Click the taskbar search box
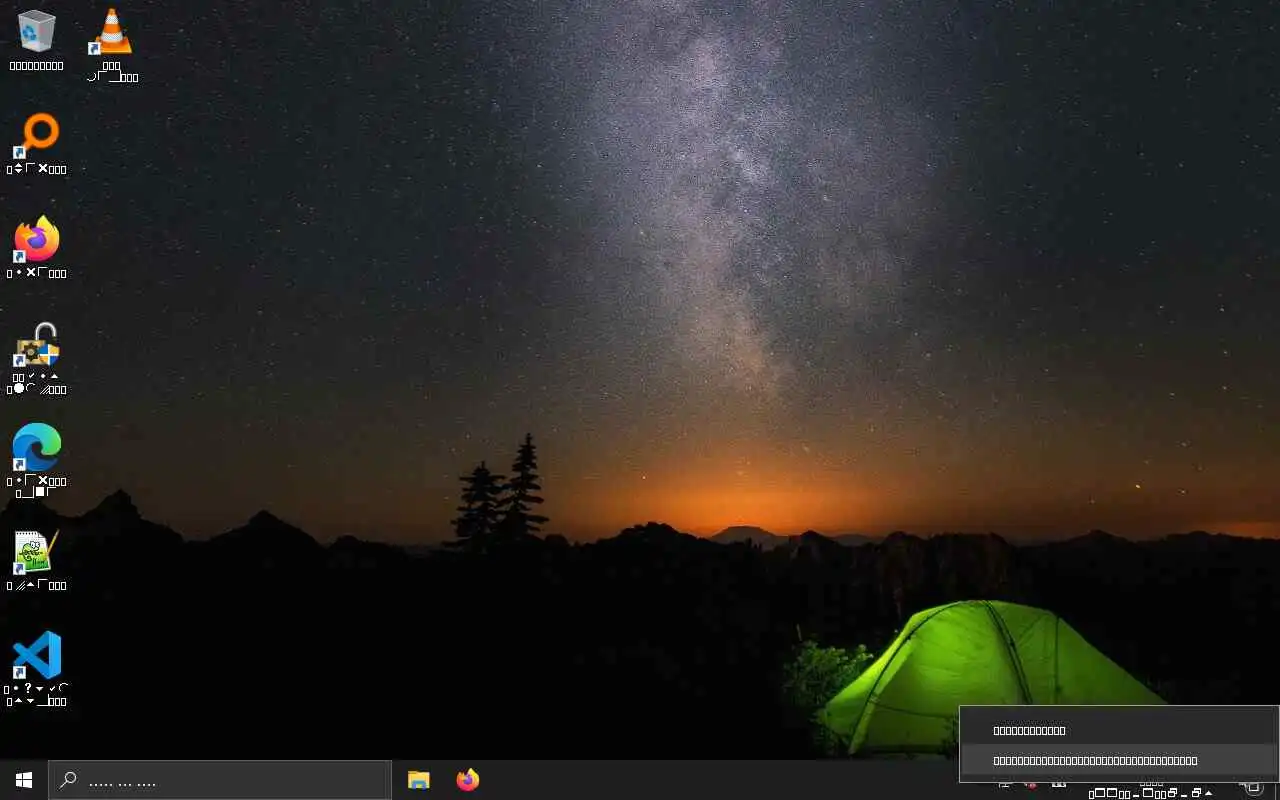Screen dimensions: 1280x800 pyautogui.click(x=220, y=780)
